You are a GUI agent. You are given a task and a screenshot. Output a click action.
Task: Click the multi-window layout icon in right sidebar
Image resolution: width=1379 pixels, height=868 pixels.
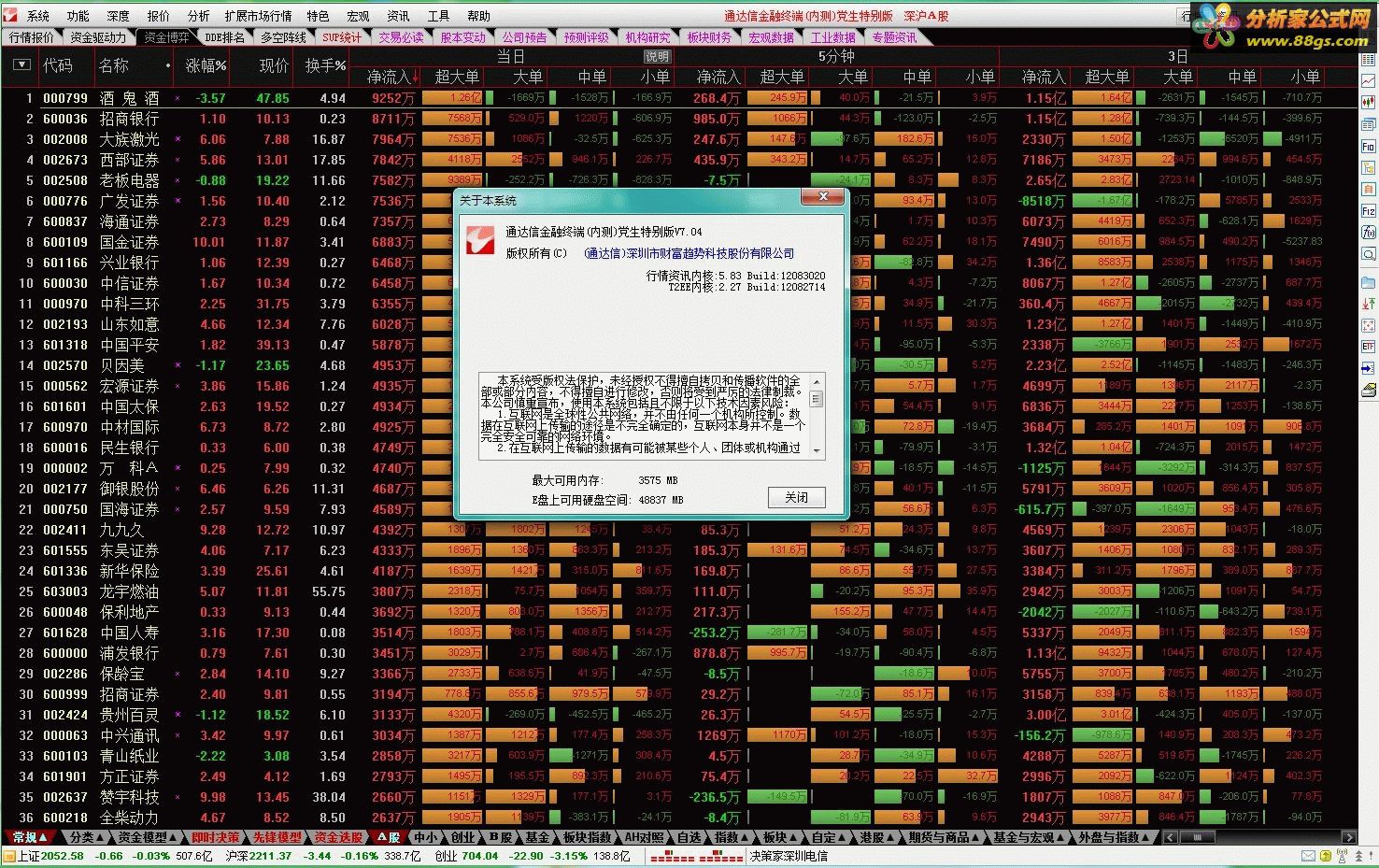1369,125
